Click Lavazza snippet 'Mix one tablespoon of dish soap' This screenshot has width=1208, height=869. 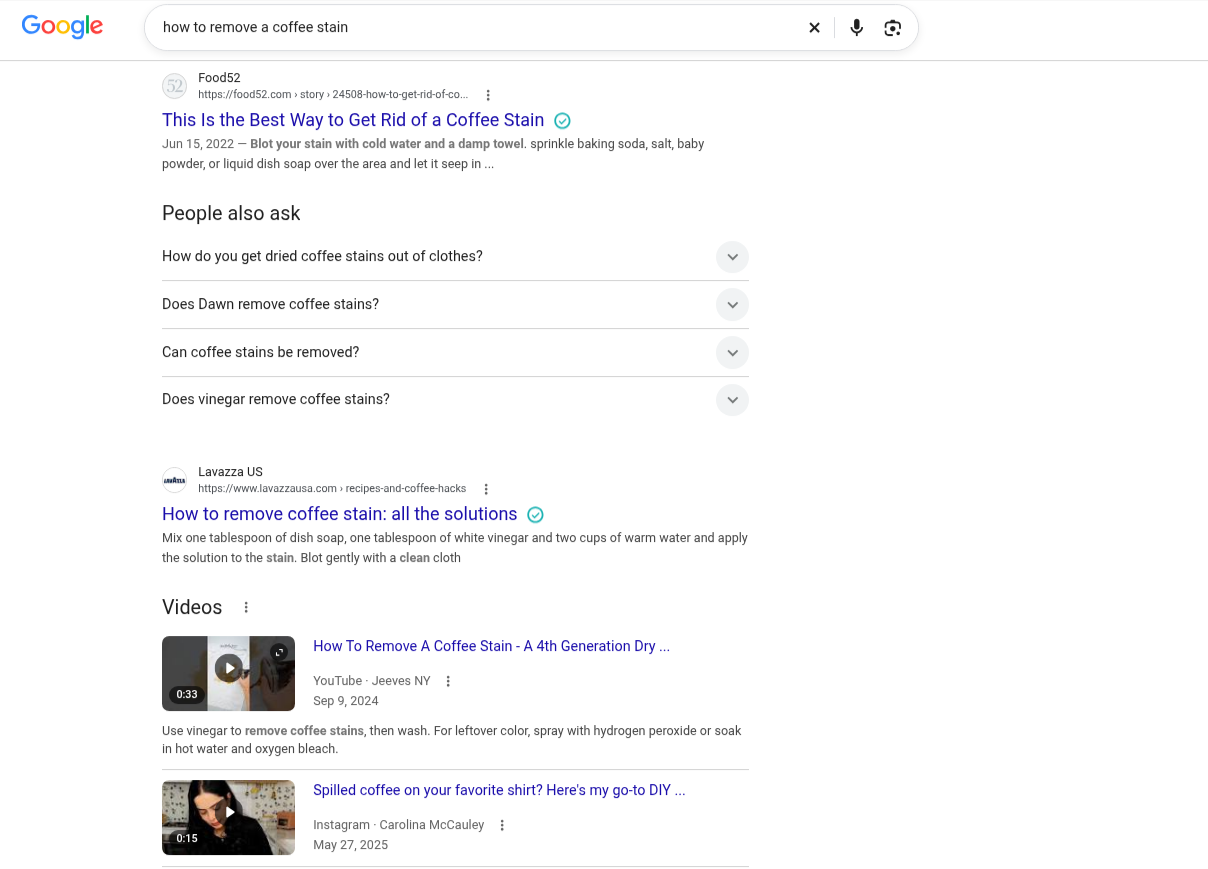click(x=455, y=548)
